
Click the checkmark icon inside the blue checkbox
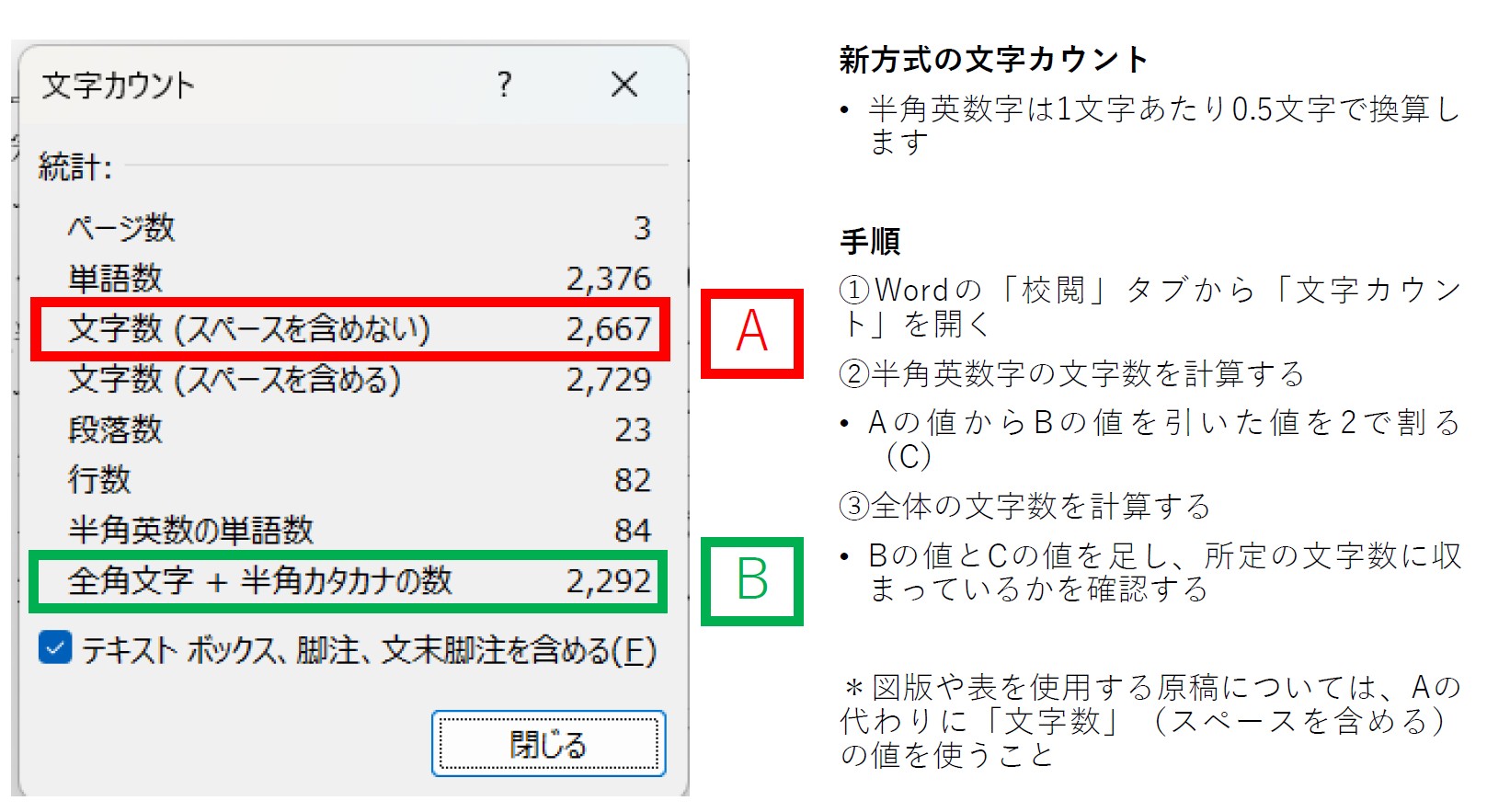(55, 650)
